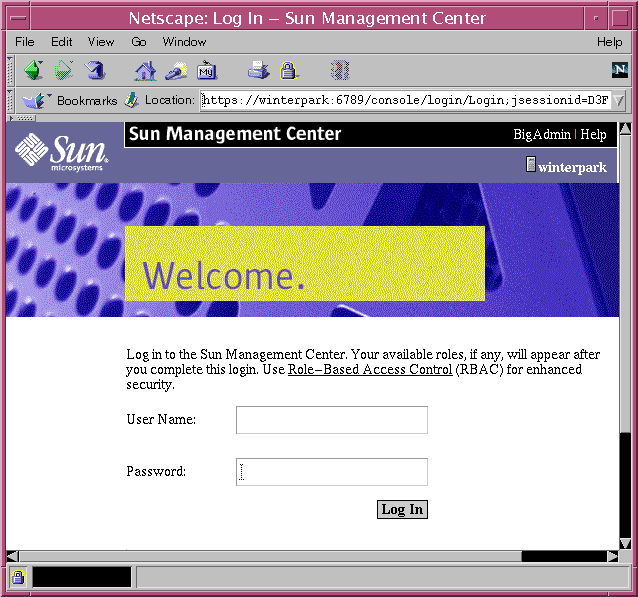Click the Sun Management Center heading
This screenshot has width=638, height=597.
click(235, 134)
